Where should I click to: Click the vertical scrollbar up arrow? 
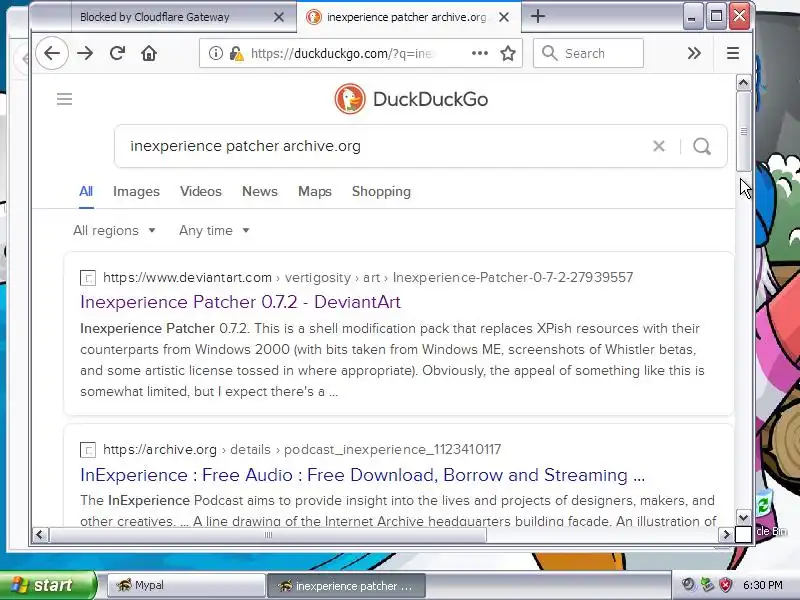pos(743,82)
